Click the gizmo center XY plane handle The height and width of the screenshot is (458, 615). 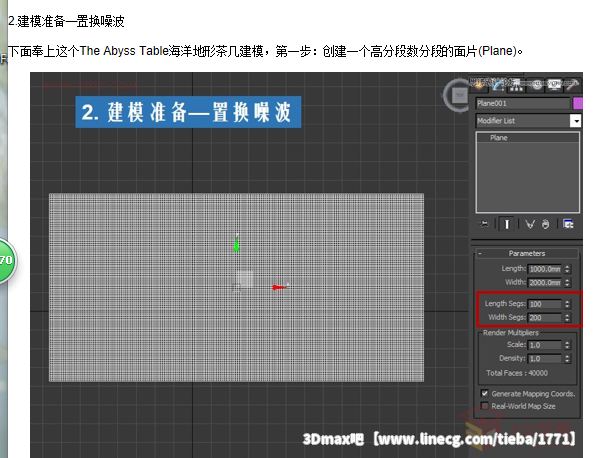244,280
